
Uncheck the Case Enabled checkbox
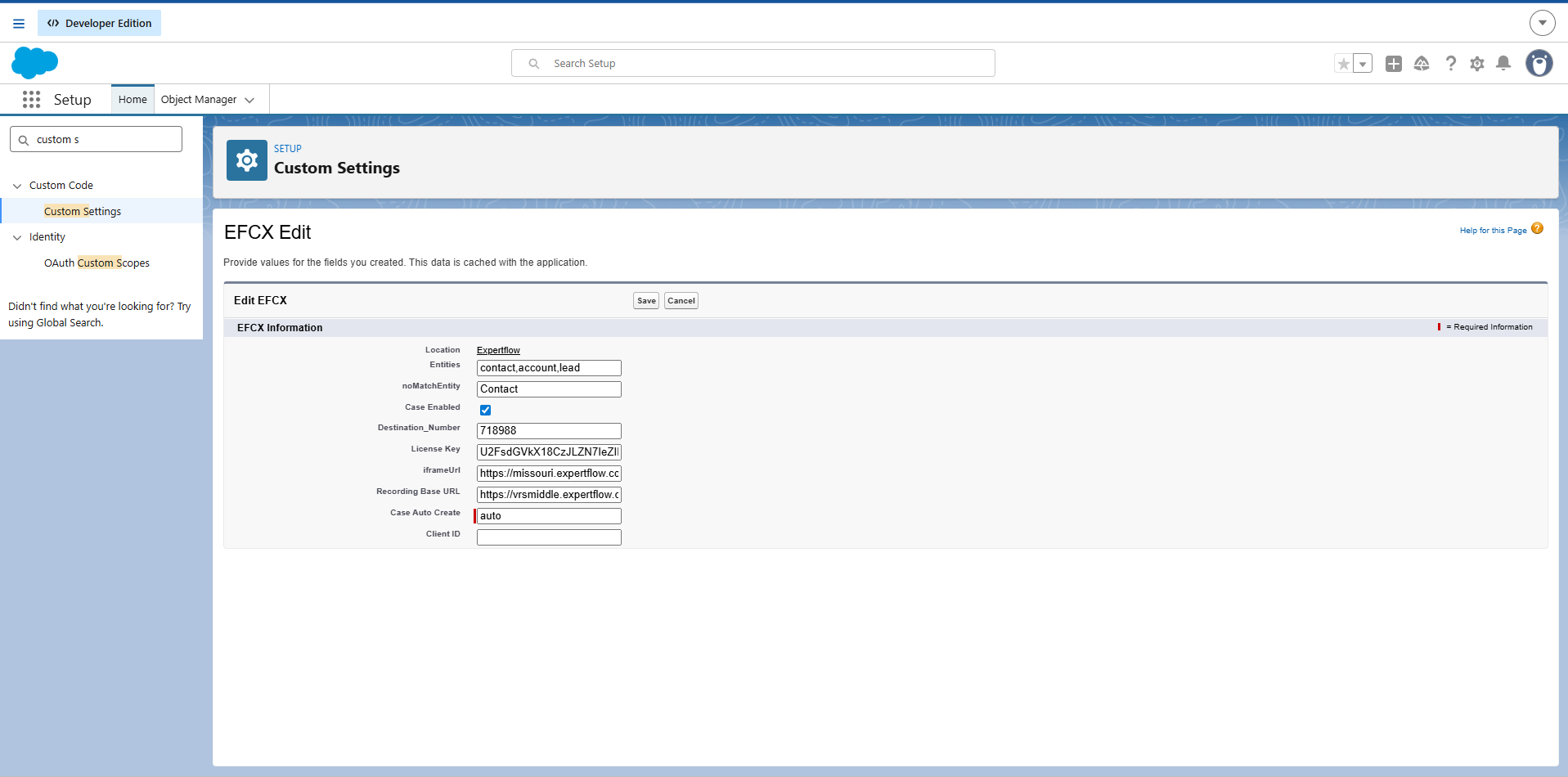(485, 410)
